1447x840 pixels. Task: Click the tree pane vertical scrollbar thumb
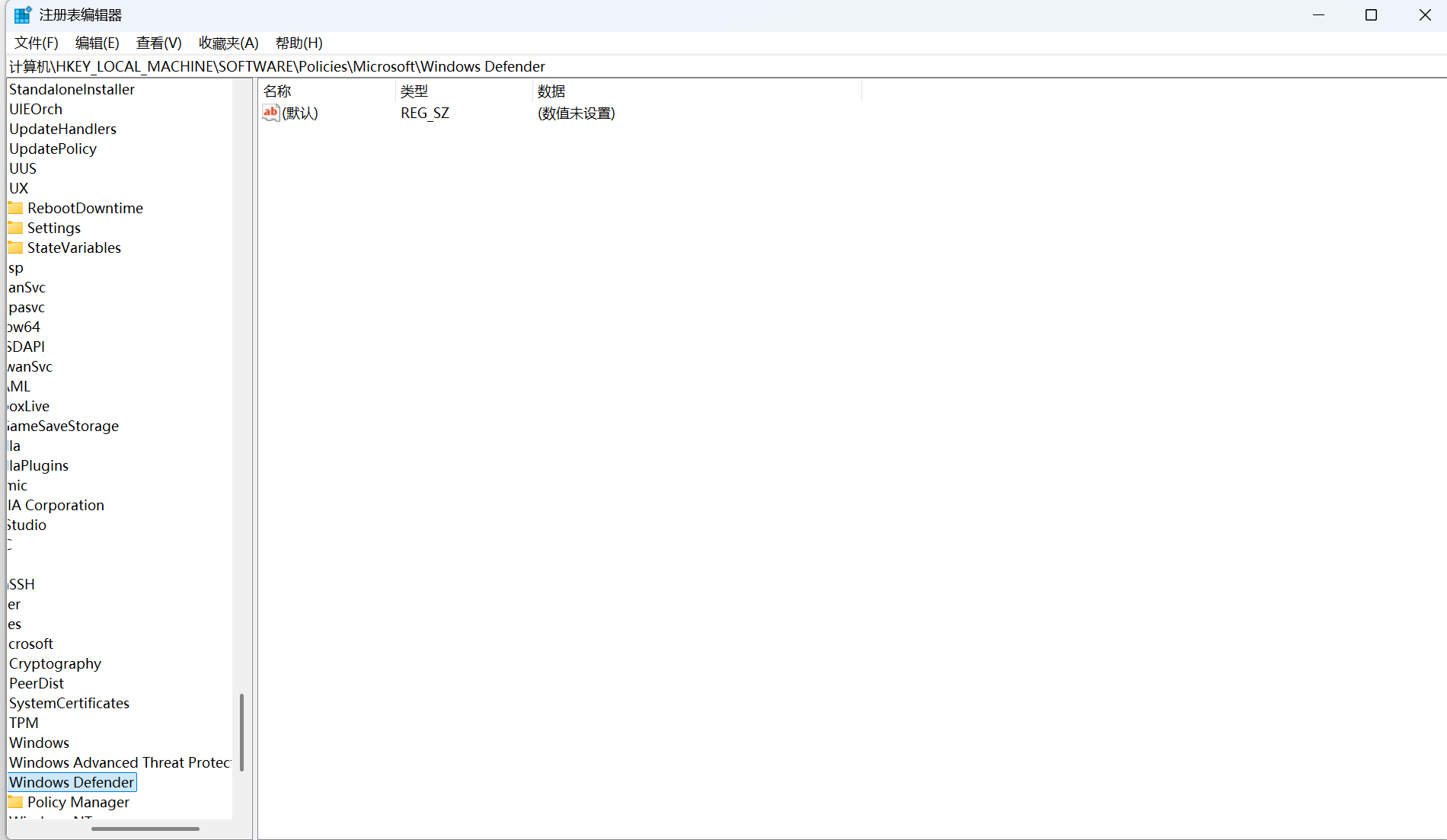coord(241,732)
